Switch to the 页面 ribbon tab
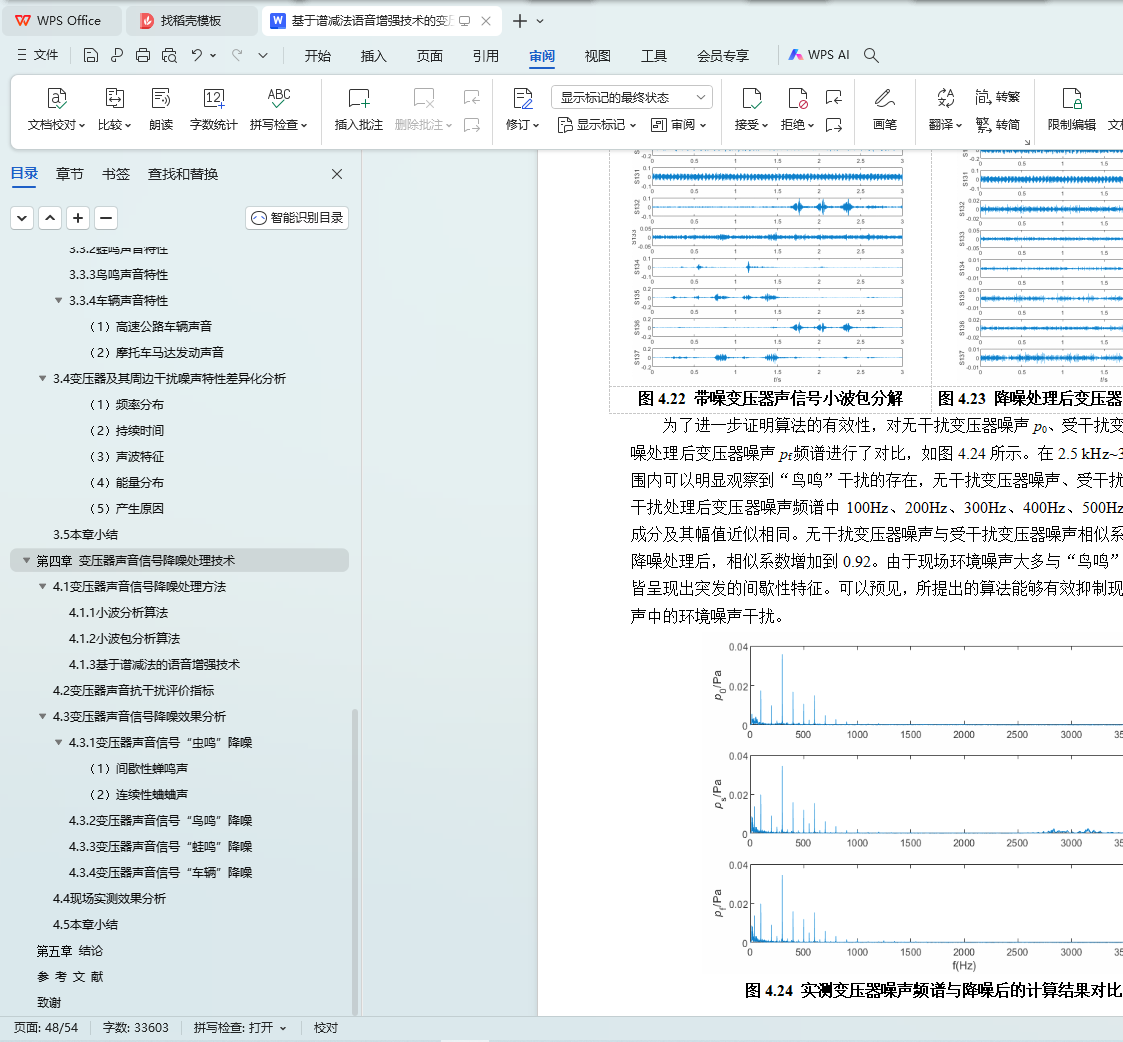This screenshot has width=1123, height=1042. coord(430,56)
